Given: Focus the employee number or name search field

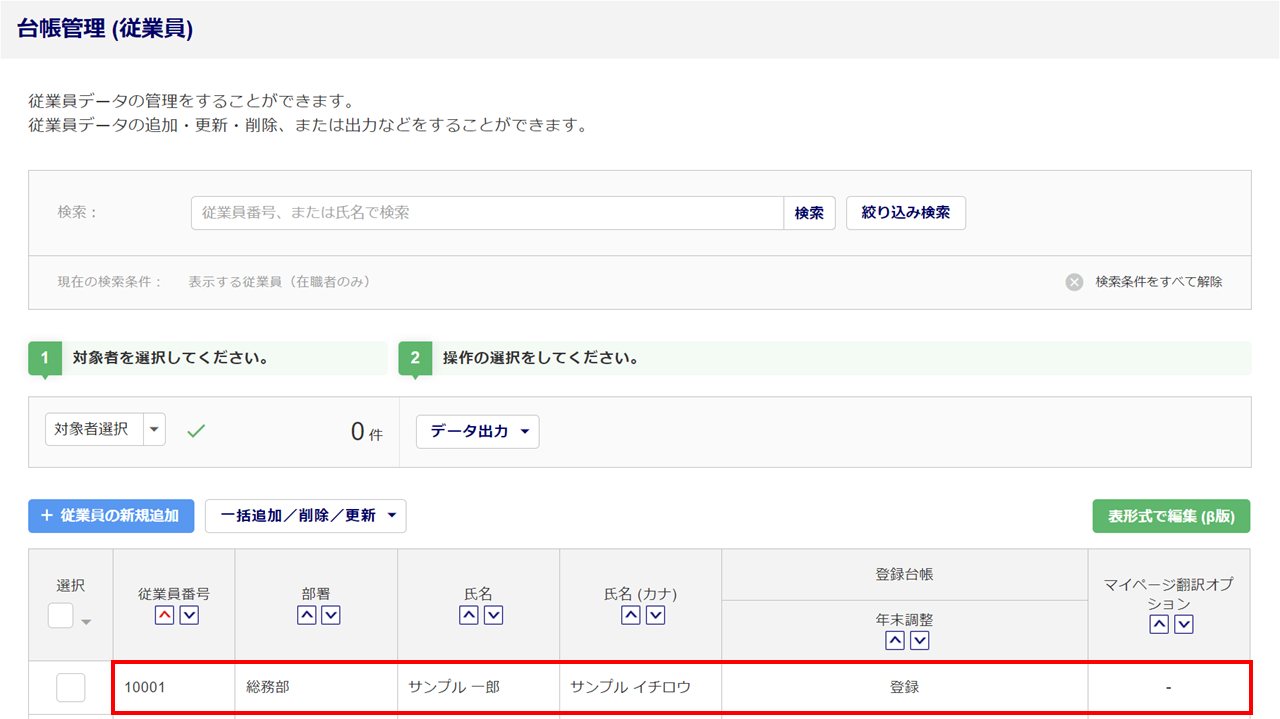Looking at the screenshot, I should click(x=486, y=213).
